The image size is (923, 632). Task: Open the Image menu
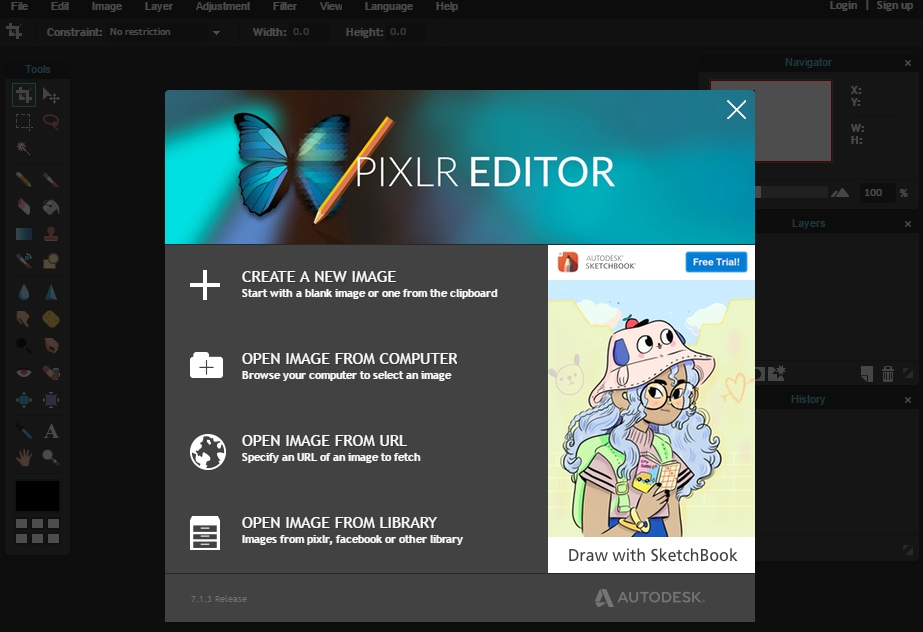point(107,6)
